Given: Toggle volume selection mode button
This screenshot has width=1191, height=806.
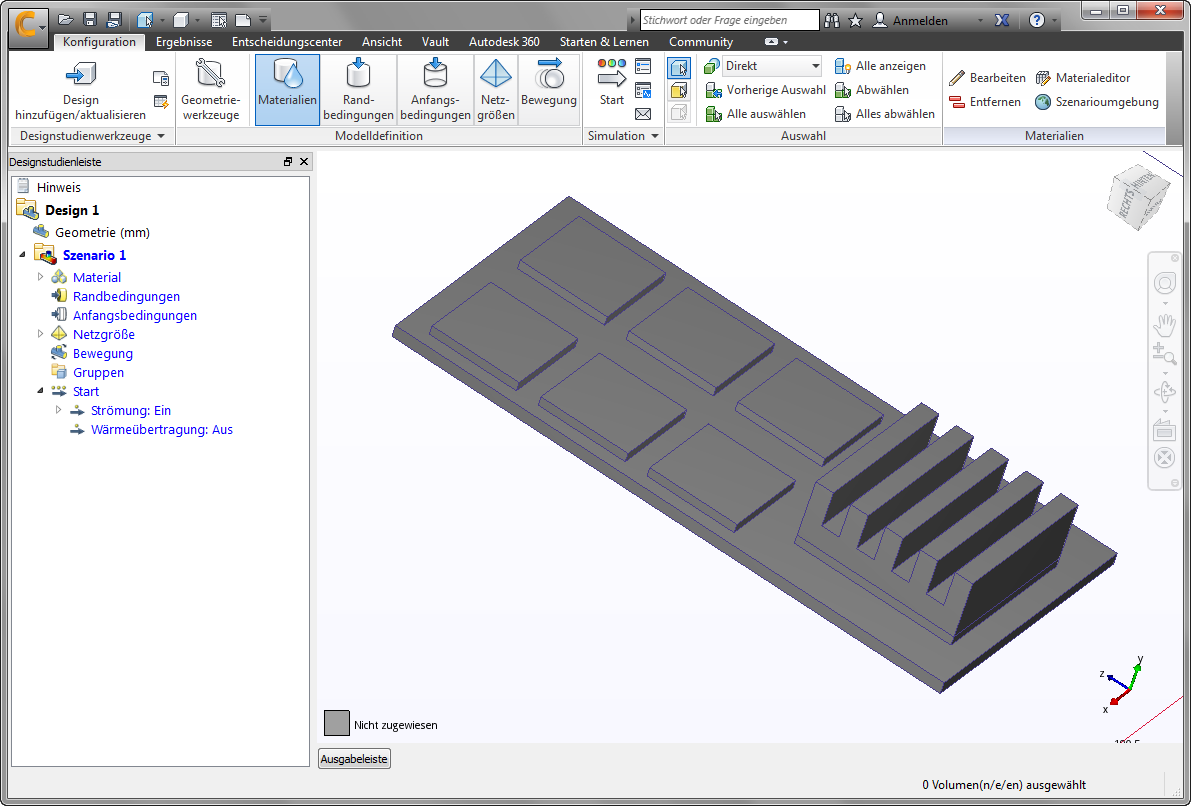Looking at the screenshot, I should [x=678, y=68].
